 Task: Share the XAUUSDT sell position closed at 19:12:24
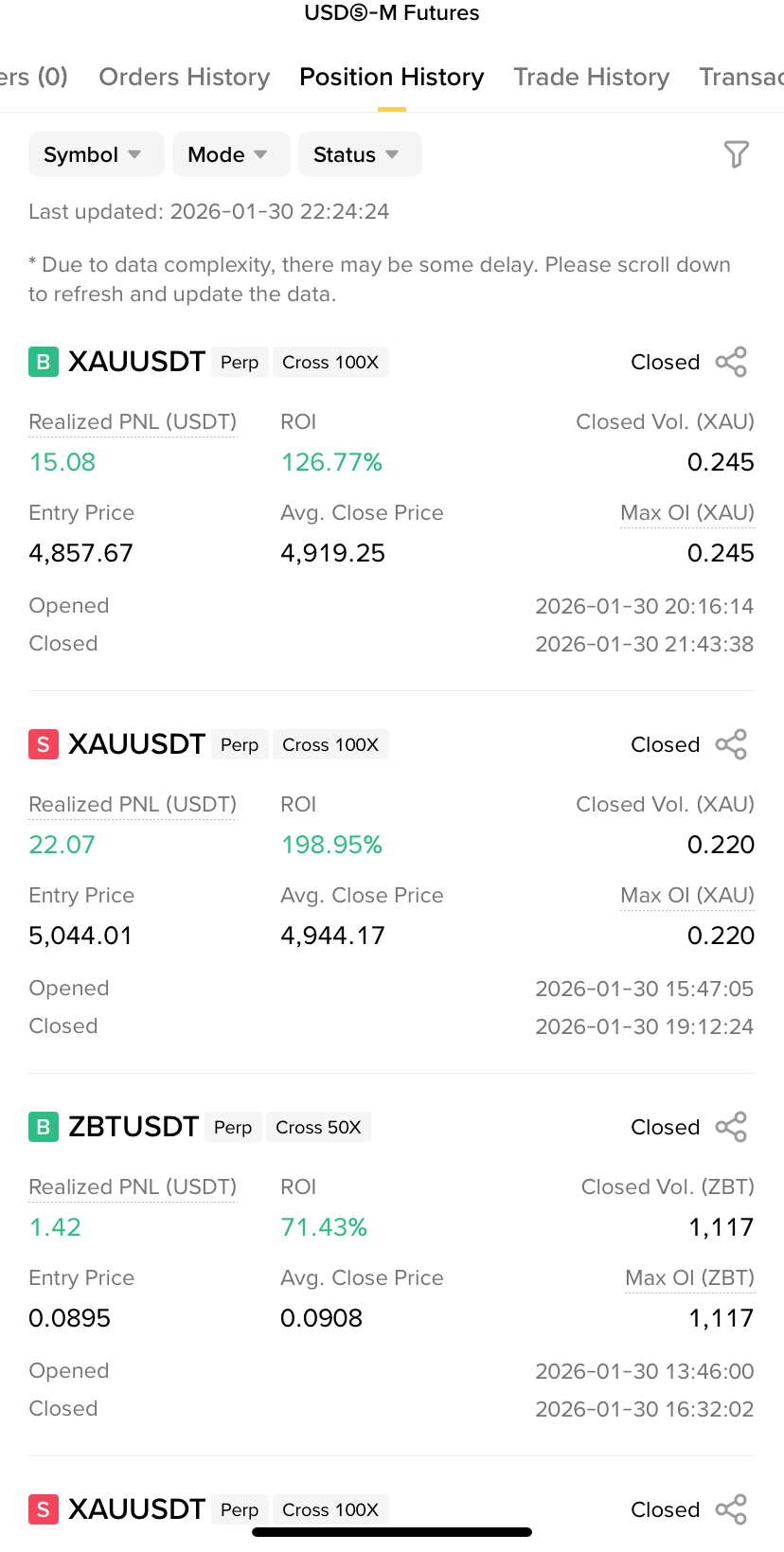(x=731, y=744)
